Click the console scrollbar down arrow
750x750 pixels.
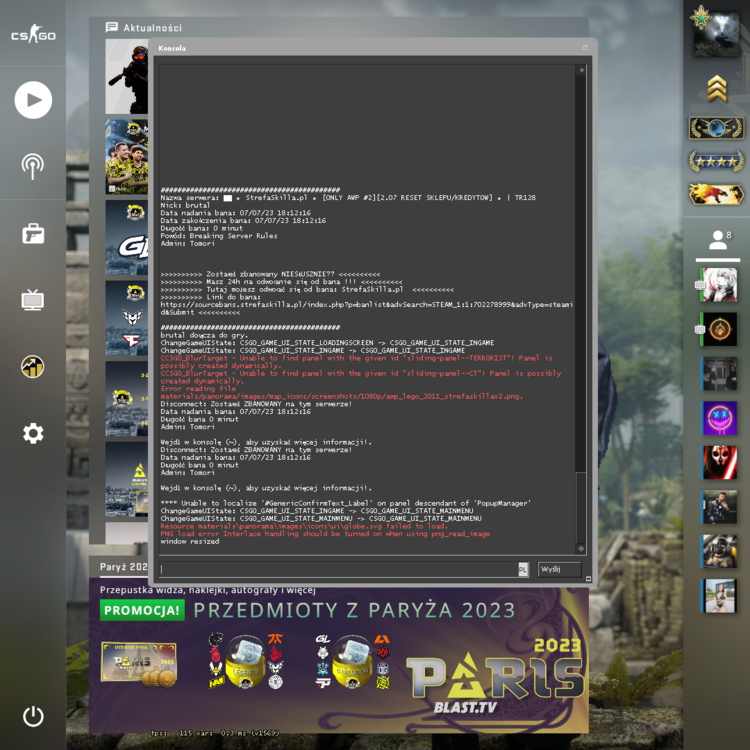coord(581,549)
